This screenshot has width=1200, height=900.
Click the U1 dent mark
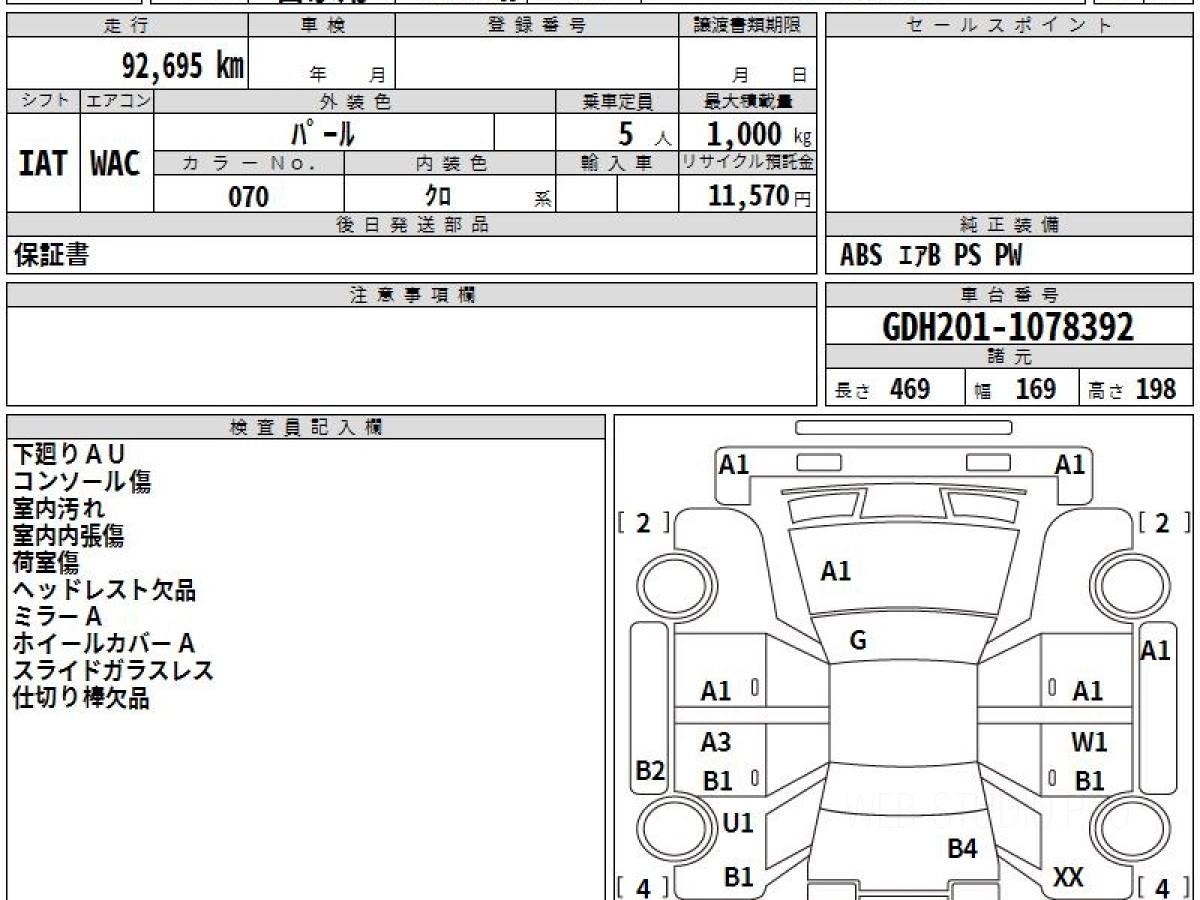point(738,823)
